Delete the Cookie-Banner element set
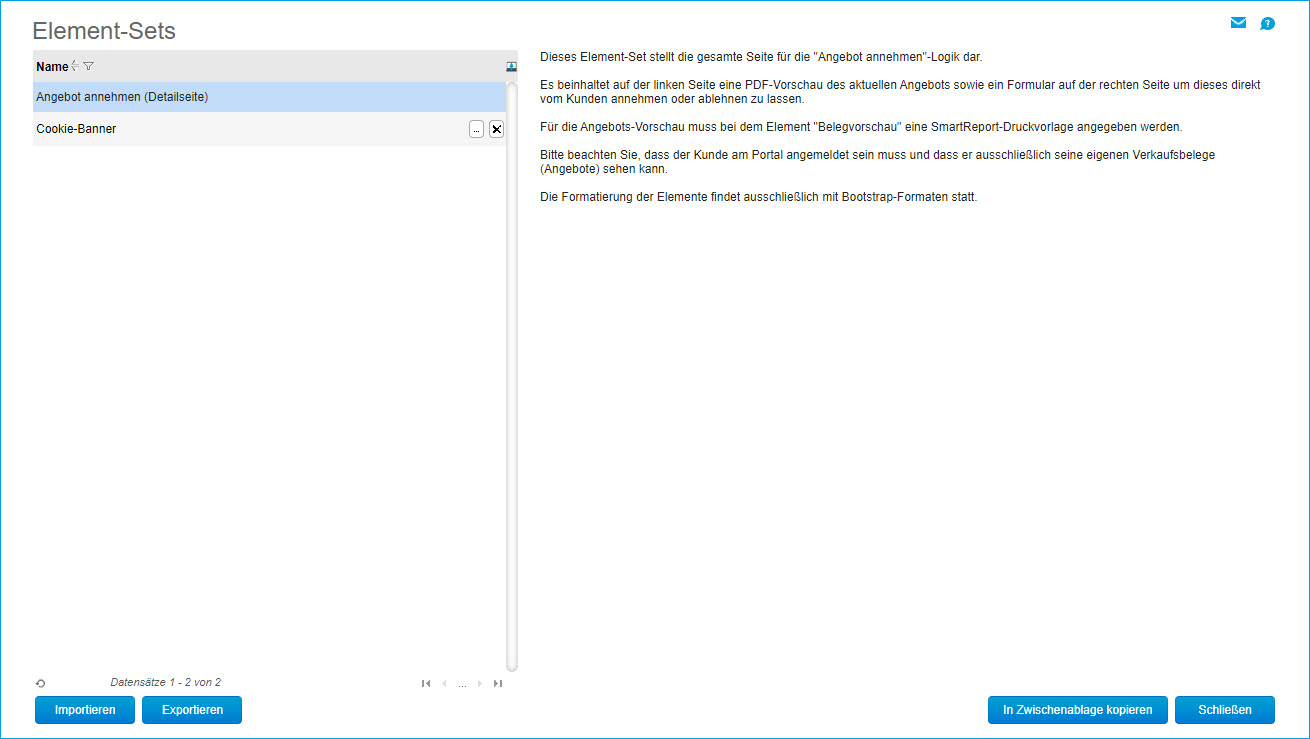 coord(496,129)
